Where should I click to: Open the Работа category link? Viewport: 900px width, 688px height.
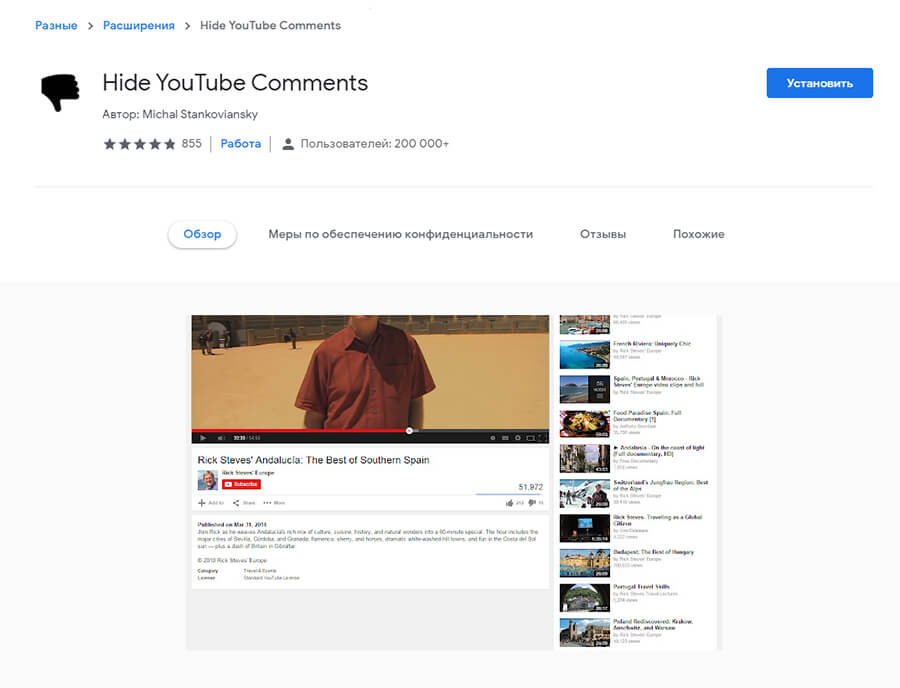240,144
